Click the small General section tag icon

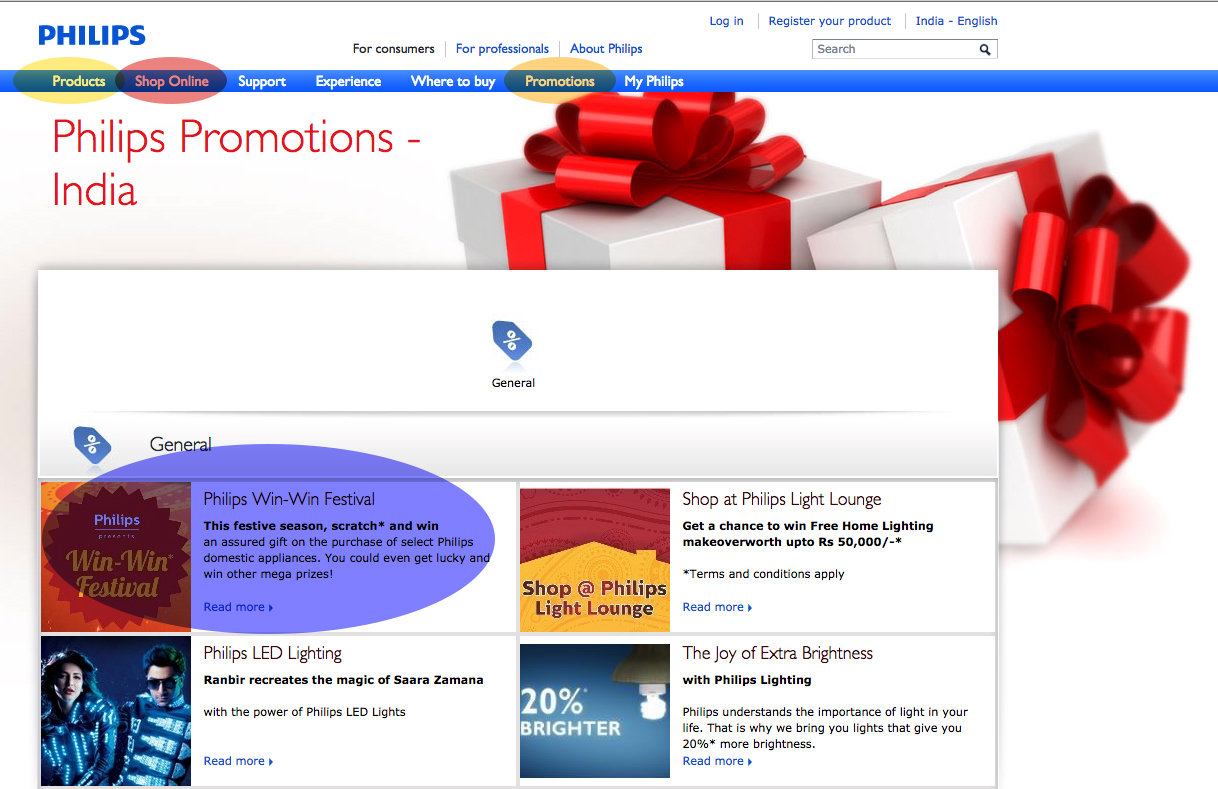[91, 446]
